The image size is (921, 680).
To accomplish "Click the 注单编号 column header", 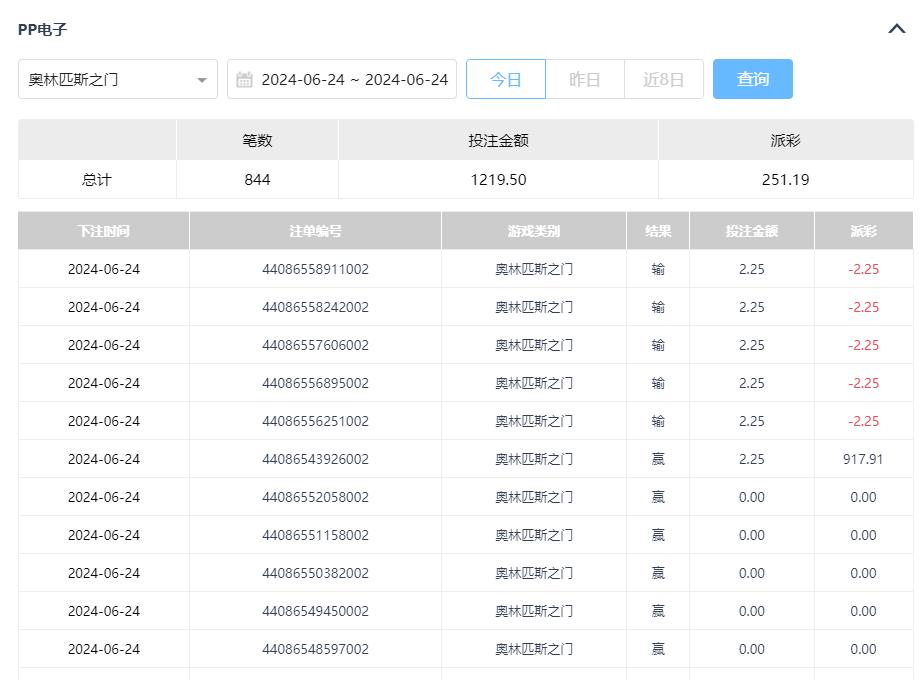I will [x=315, y=231].
